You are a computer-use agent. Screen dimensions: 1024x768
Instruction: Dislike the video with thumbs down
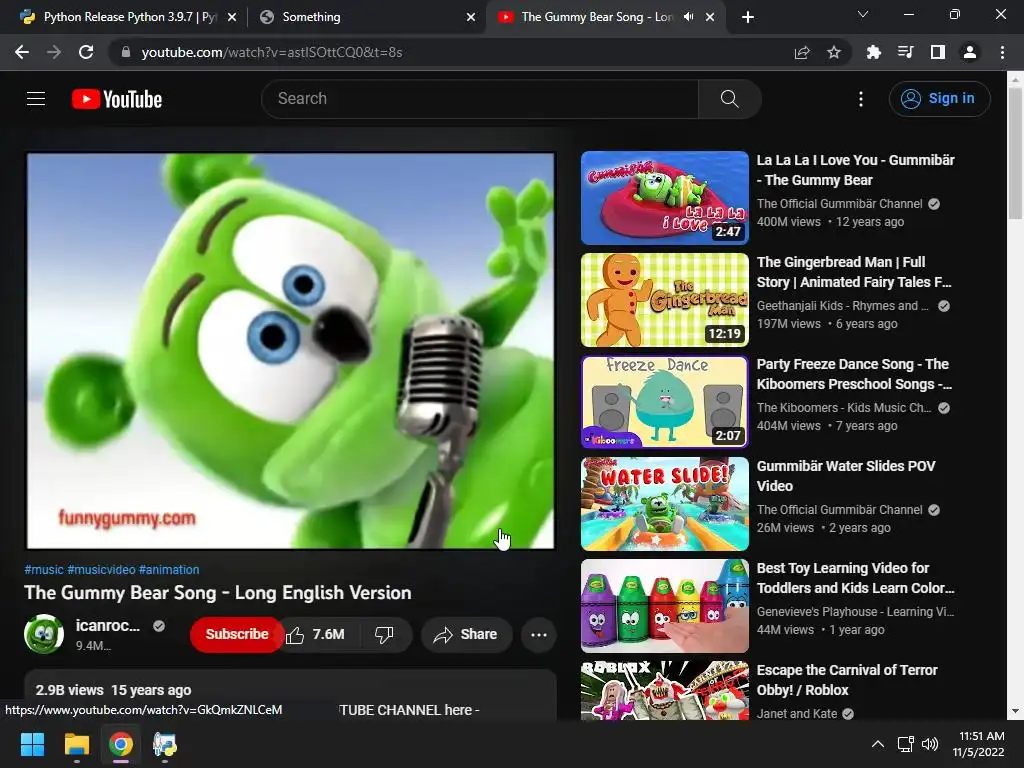[384, 634]
